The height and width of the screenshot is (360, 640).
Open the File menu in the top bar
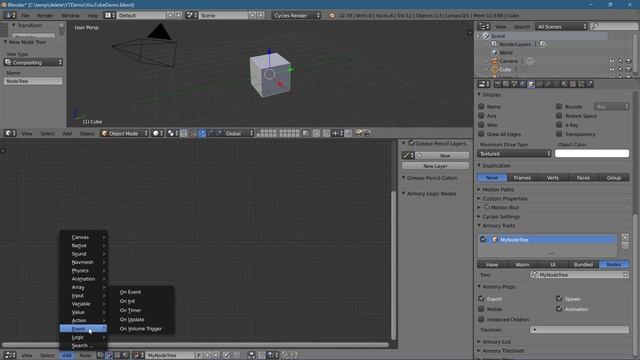[25, 16]
